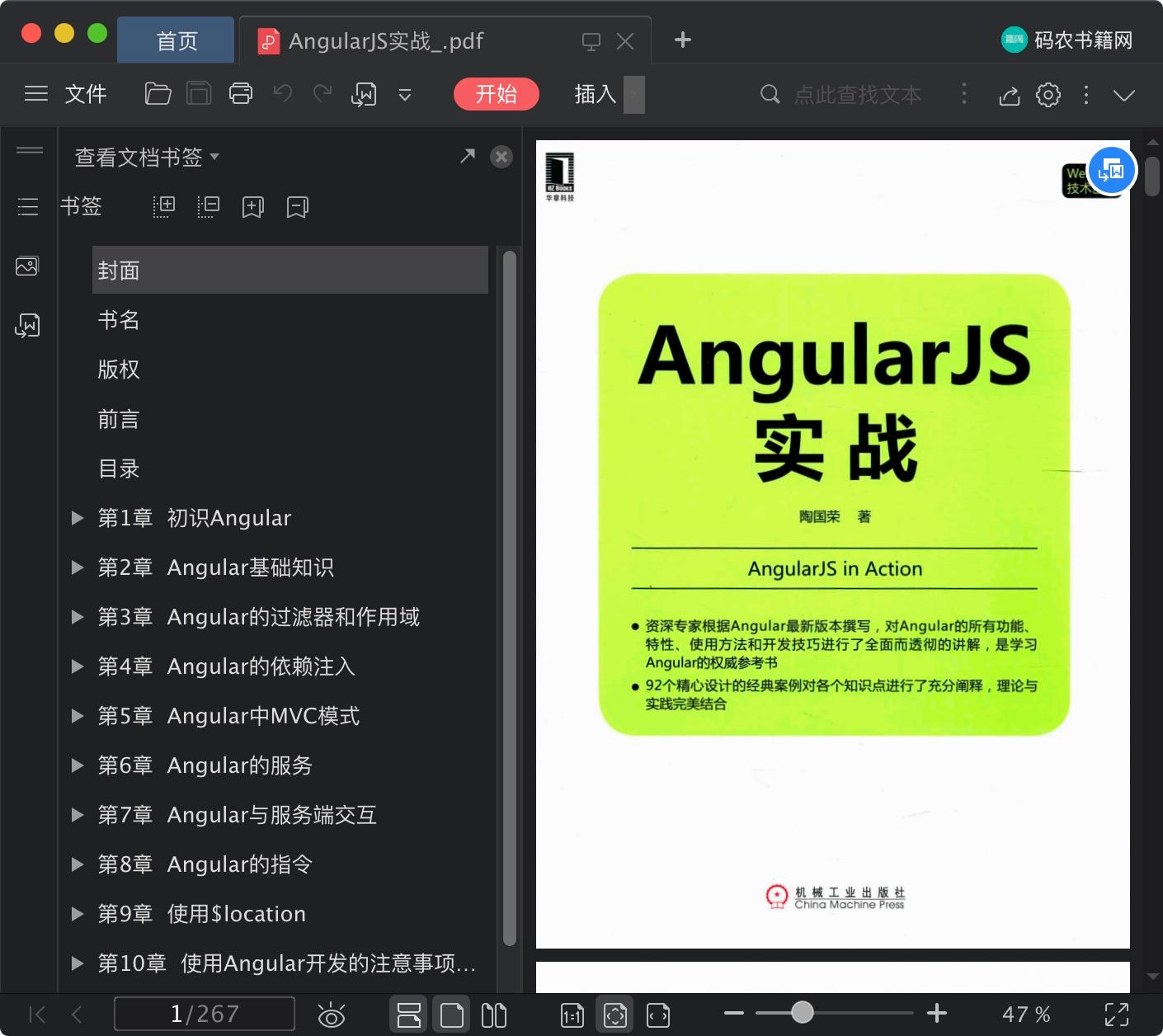The image size is (1163, 1036).
Task: Click zoom out minus button
Action: (x=734, y=1014)
